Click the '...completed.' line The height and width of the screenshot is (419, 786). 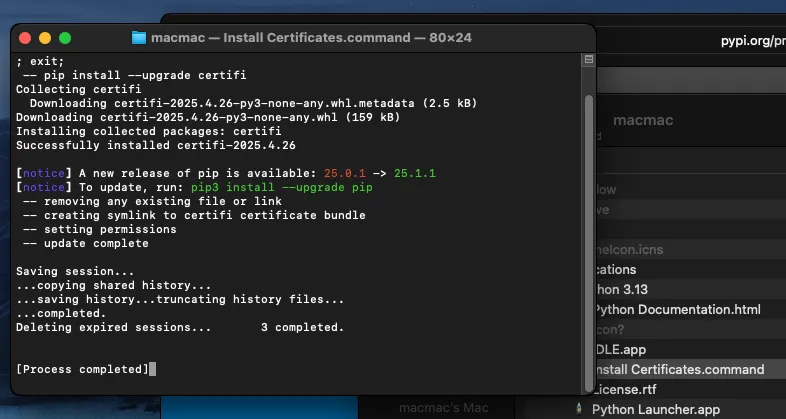(61, 314)
